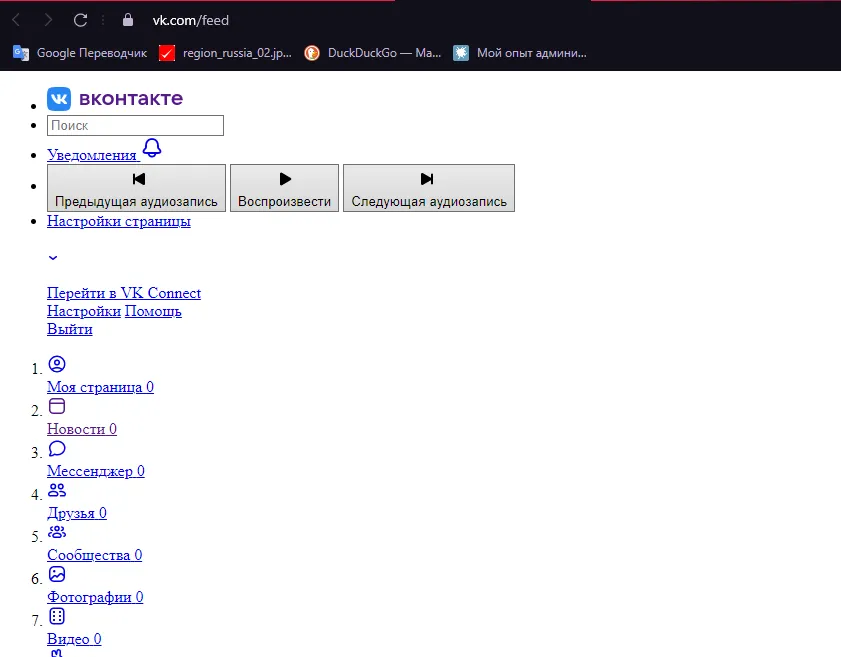Click the vk.com/feed address bar
Screen dimensions: 841x657
(x=190, y=20)
